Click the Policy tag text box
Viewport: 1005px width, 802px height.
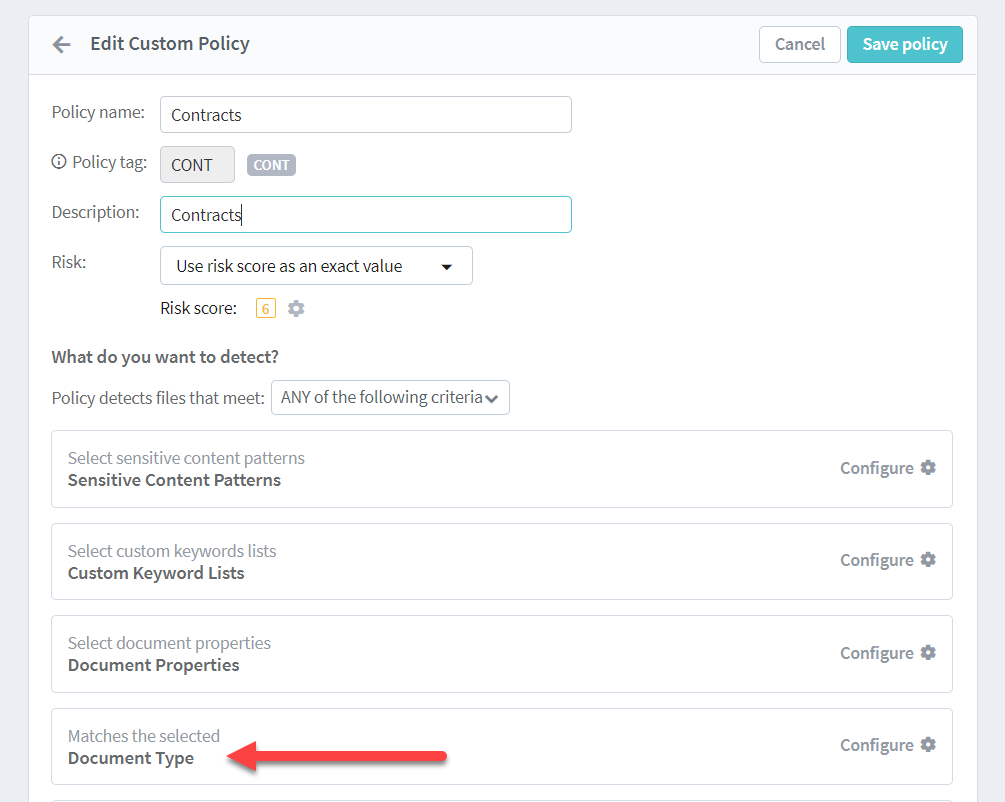click(197, 165)
